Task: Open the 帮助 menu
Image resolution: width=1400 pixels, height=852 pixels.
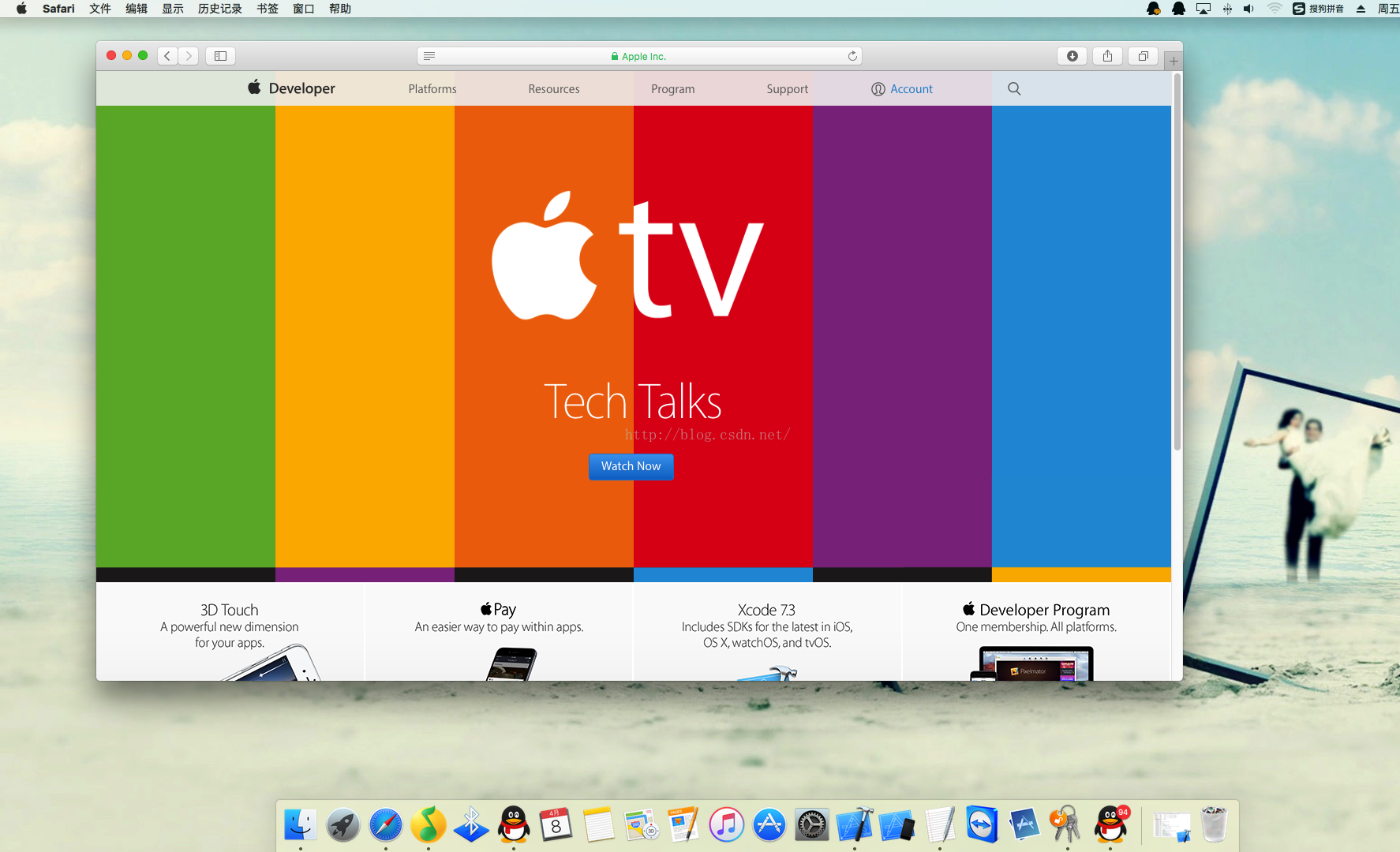Action: pos(340,9)
